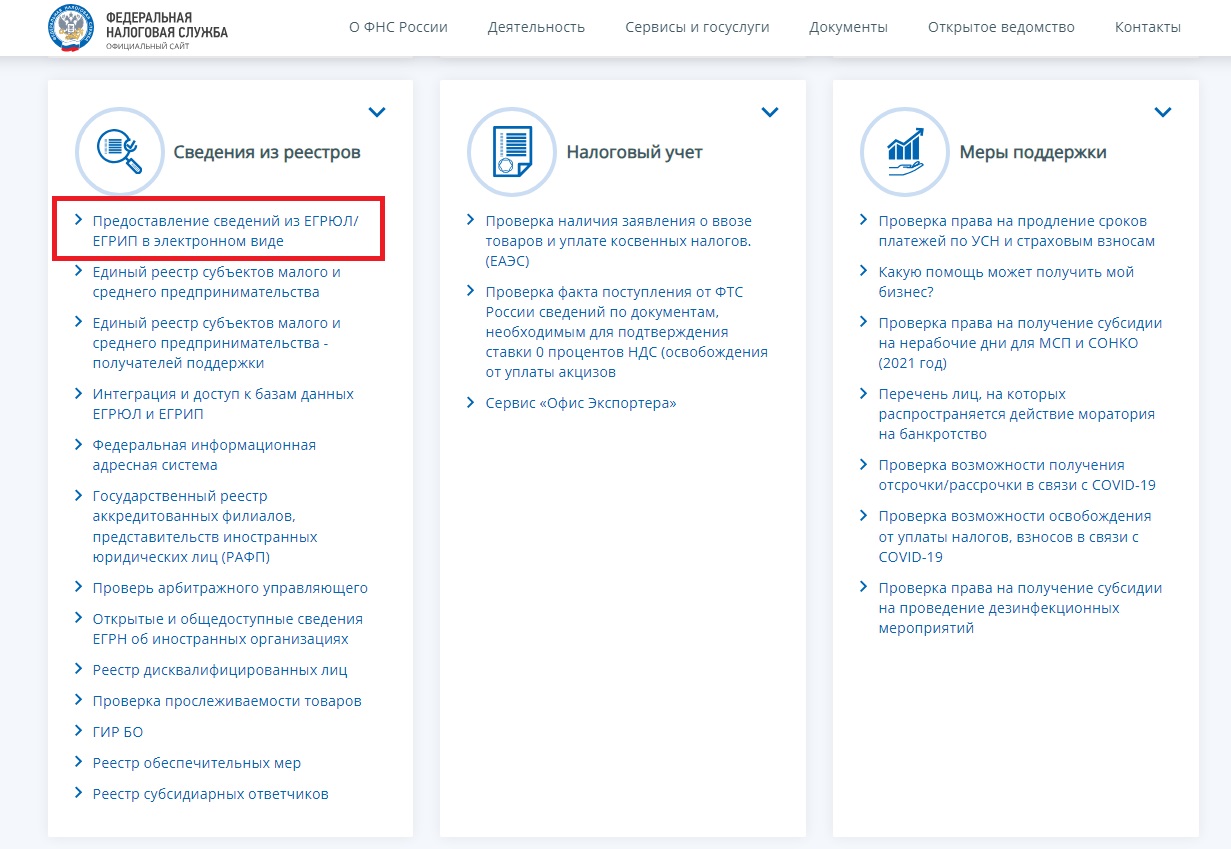Open the Сервис «Офис Экспортера» link
The height and width of the screenshot is (849, 1231).
click(x=580, y=403)
